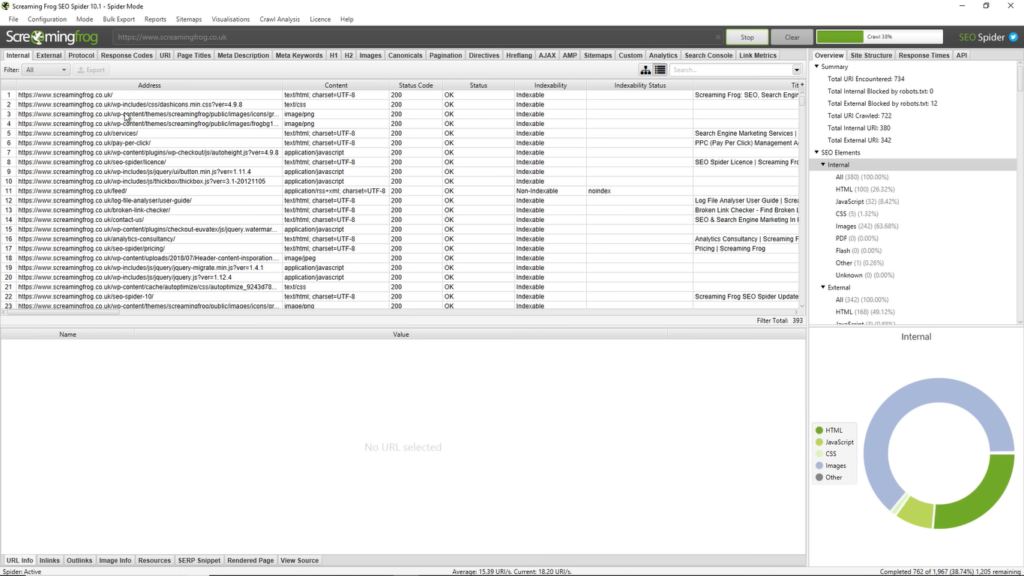The width and height of the screenshot is (1024, 576).
Task: Switch to tree view icon
Action: click(x=645, y=70)
